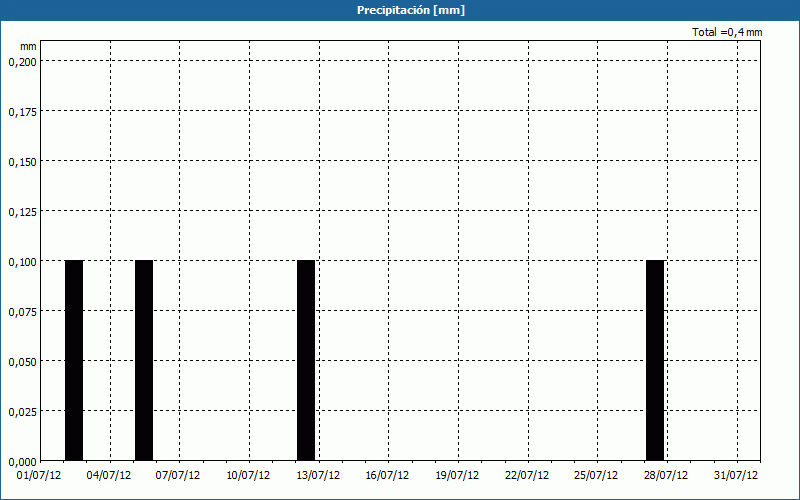Click the 25/07/12 date label
This screenshot has width=800, height=500.
(x=596, y=476)
